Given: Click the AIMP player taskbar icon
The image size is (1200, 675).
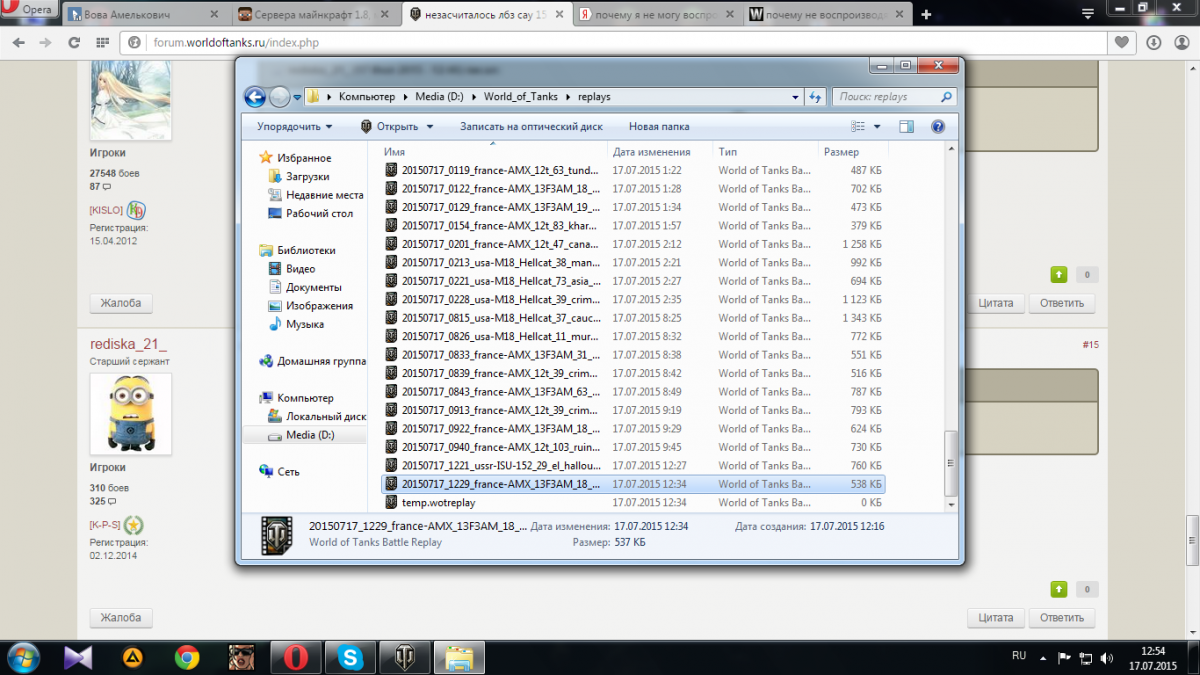Looking at the screenshot, I should point(131,657).
